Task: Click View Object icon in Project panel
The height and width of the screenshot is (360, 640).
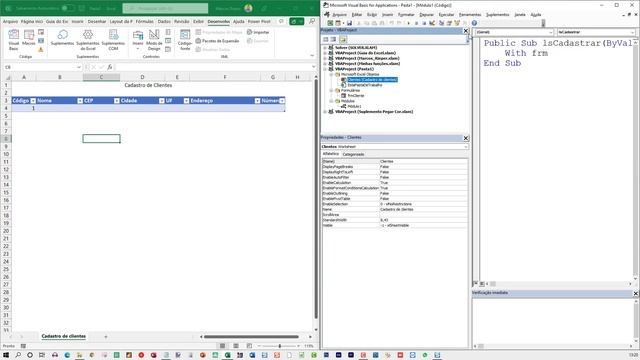Action: [x=333, y=40]
